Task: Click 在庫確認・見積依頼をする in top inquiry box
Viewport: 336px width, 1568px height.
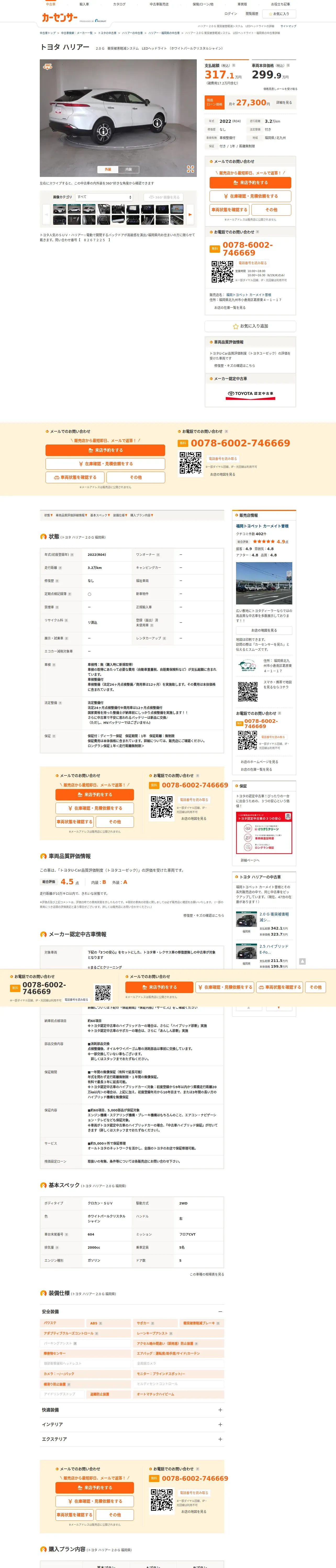Action: coord(251,196)
